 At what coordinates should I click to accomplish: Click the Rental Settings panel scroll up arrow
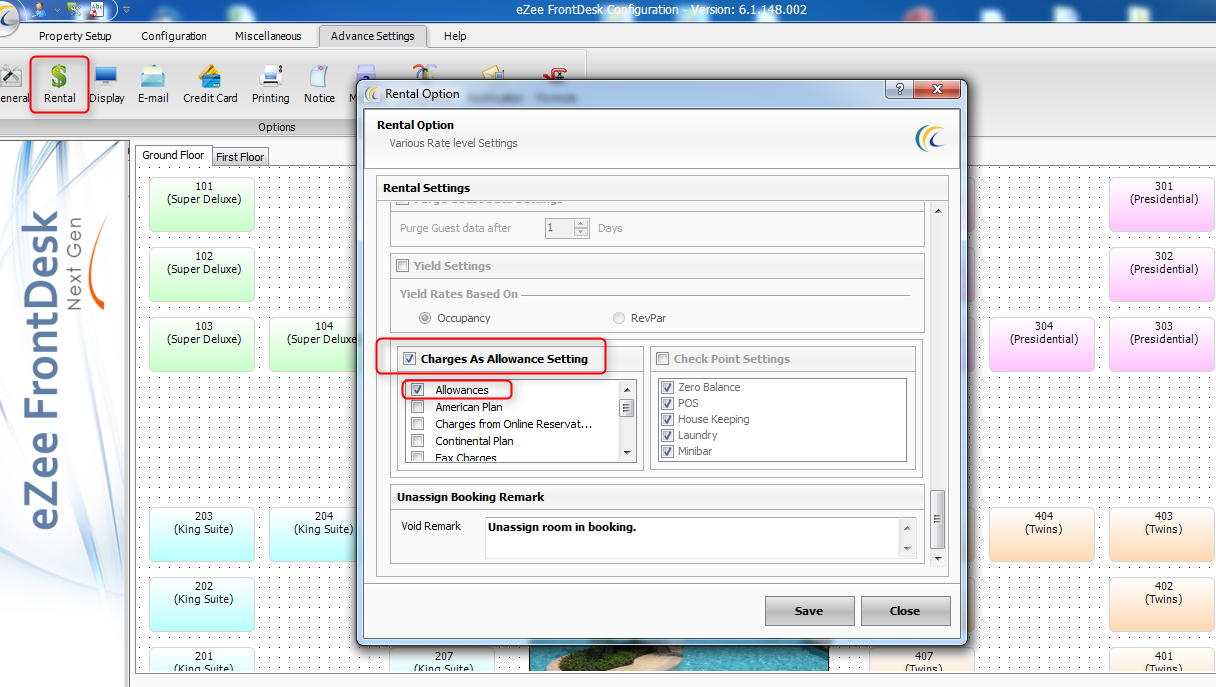[937, 210]
